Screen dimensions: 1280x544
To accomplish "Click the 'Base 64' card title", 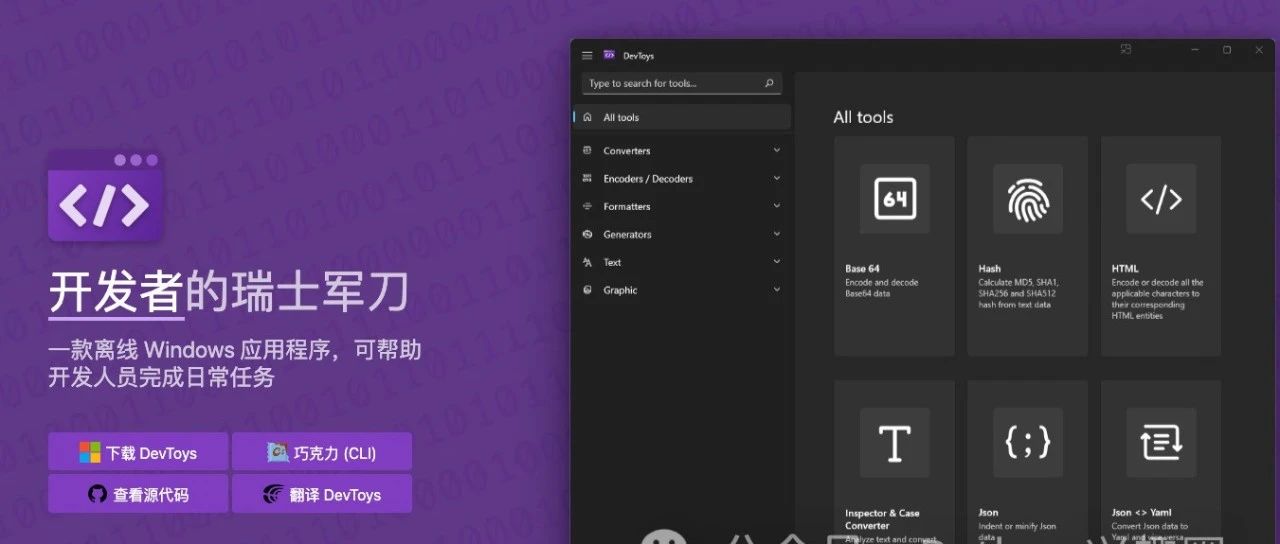I will [862, 269].
